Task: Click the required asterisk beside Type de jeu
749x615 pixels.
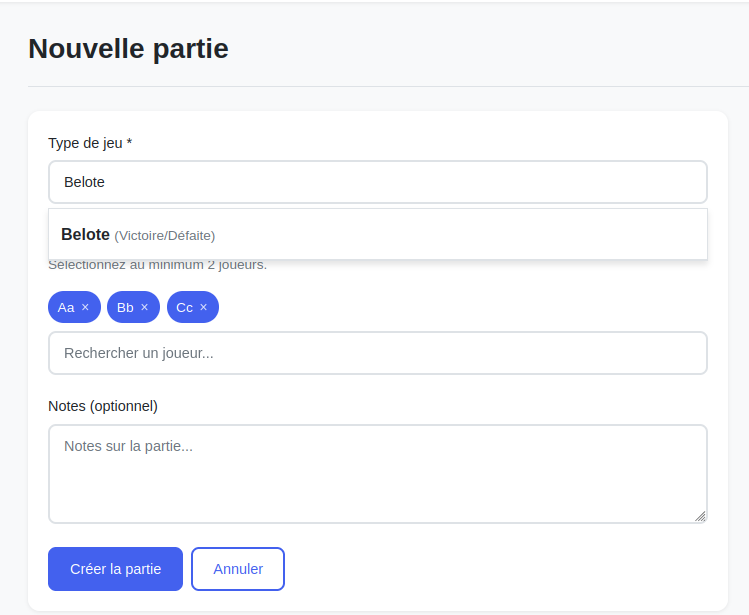Action: pos(129,141)
